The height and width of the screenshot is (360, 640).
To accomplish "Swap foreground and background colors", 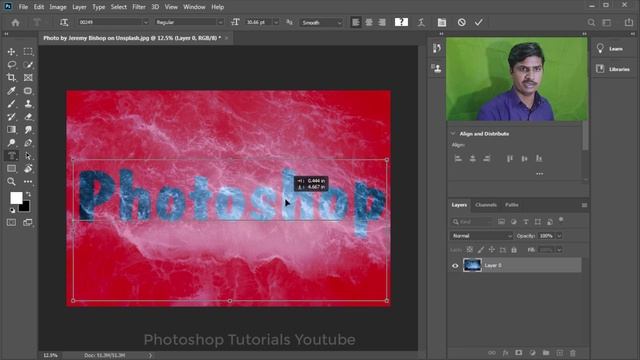I will pyautogui.click(x=28, y=194).
